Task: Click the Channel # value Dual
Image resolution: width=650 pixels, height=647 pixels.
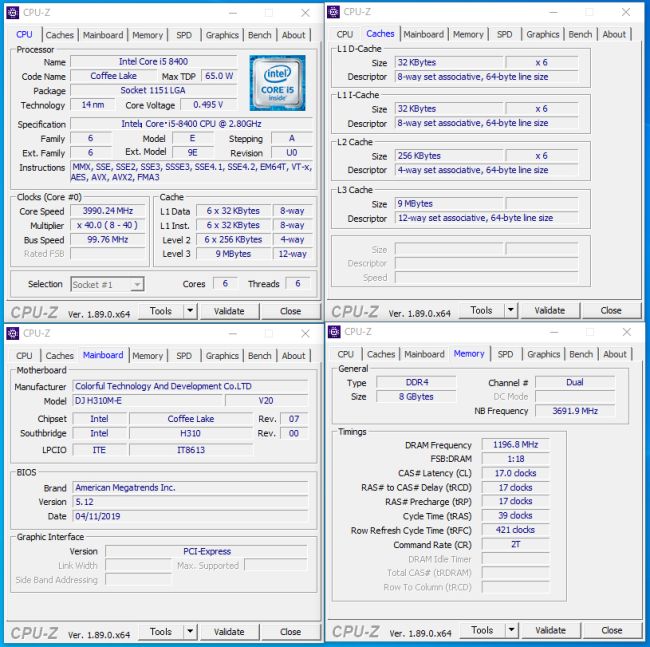Action: 575,382
